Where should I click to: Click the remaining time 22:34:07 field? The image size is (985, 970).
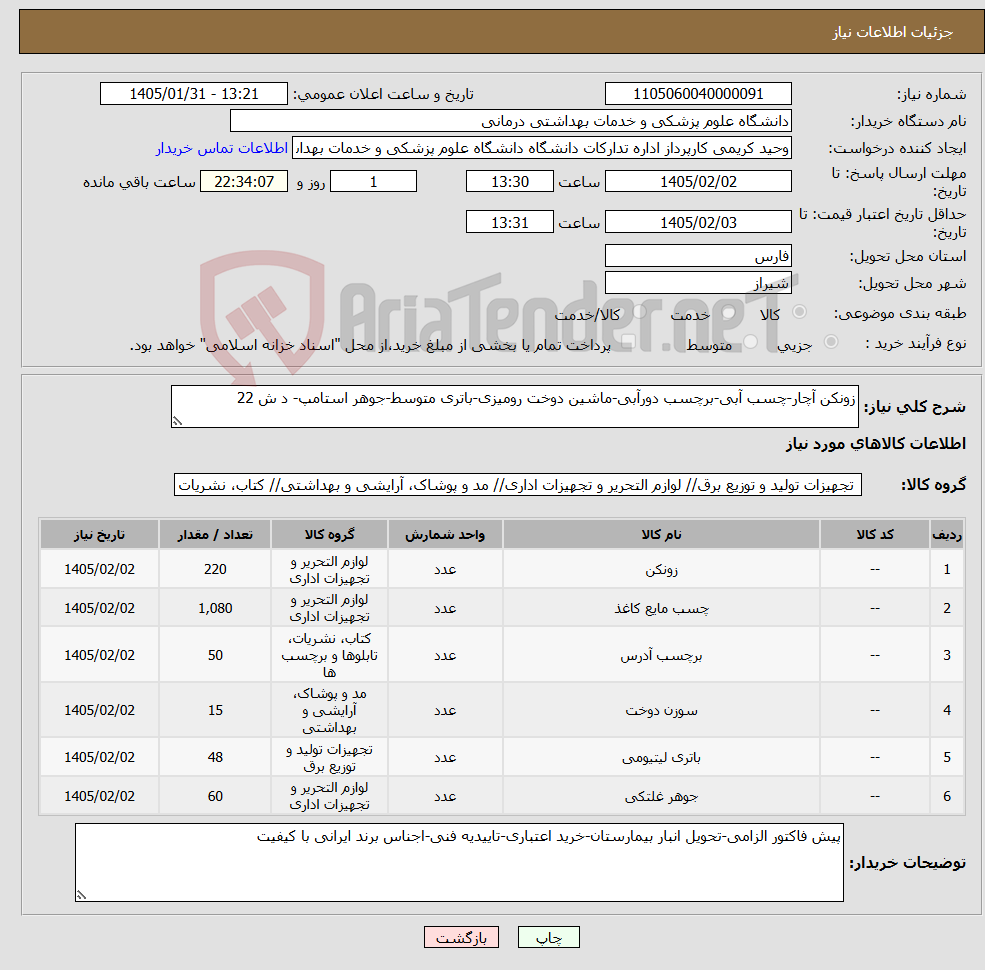pyautogui.click(x=244, y=182)
